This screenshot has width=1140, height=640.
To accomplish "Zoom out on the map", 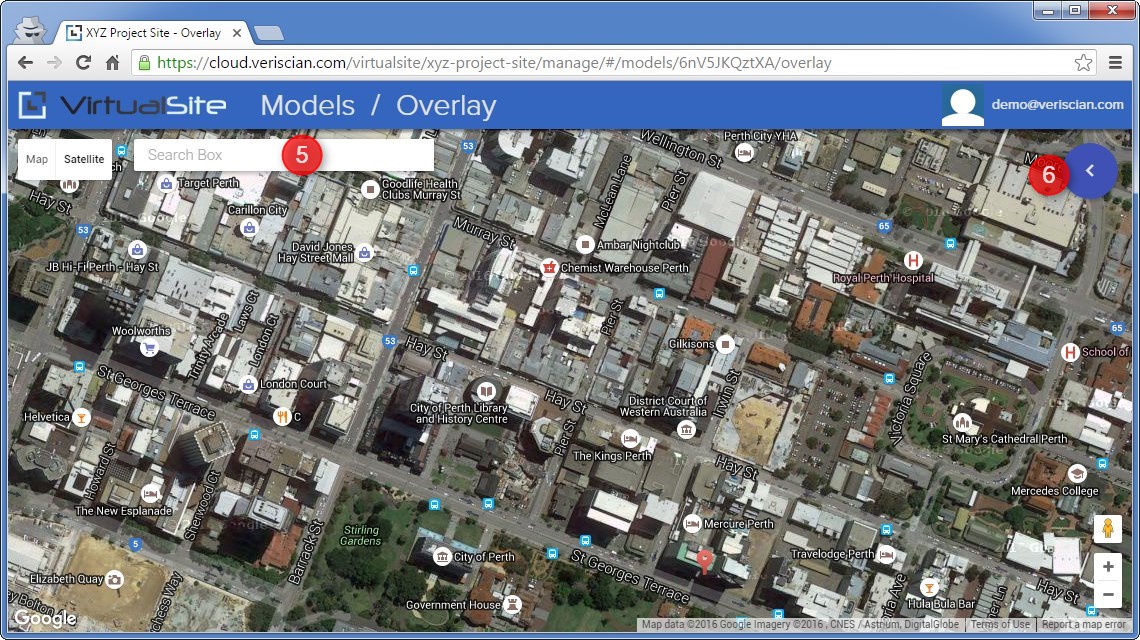I will point(1107,594).
